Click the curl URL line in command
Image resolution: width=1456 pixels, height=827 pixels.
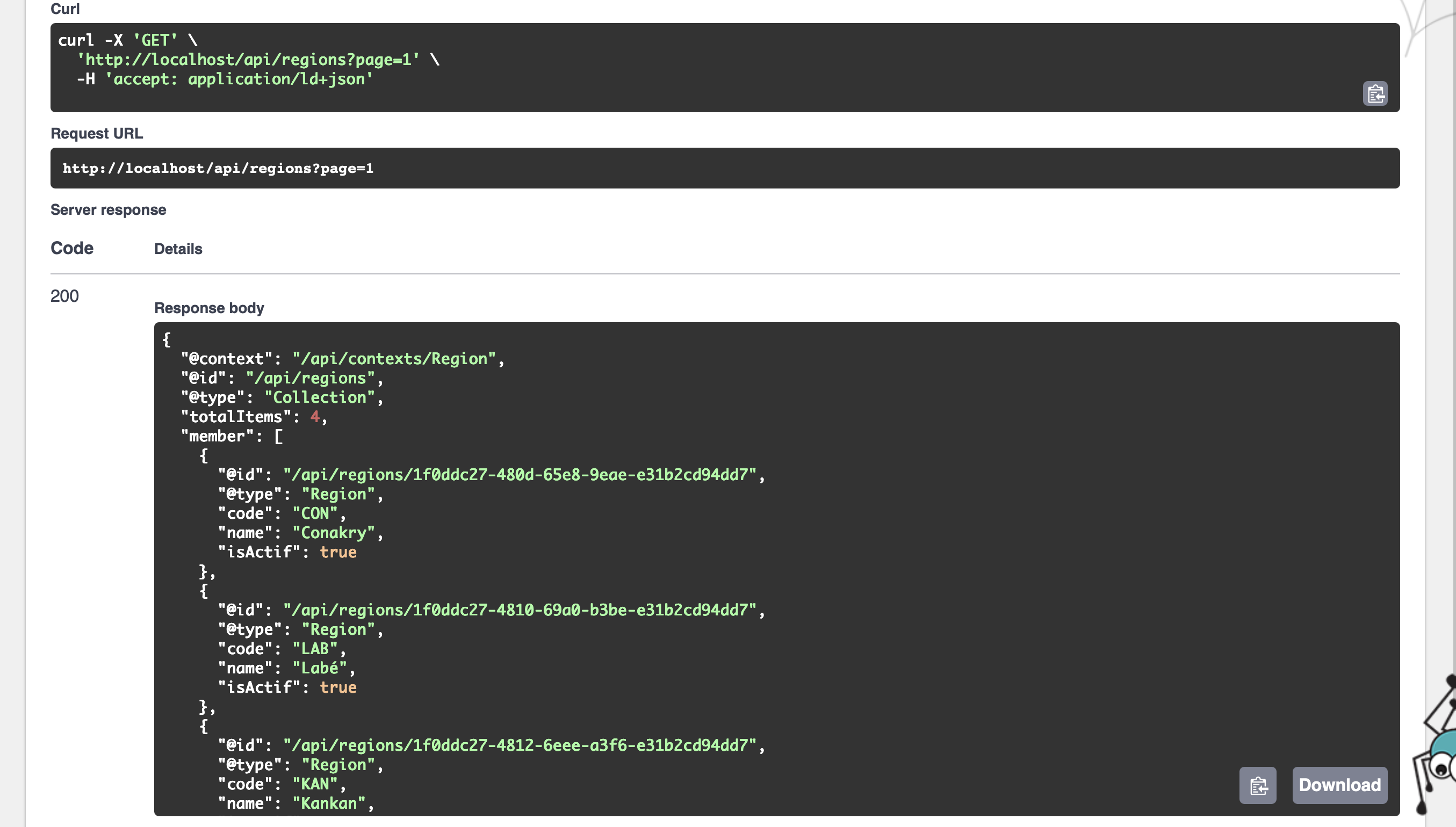tap(248, 60)
